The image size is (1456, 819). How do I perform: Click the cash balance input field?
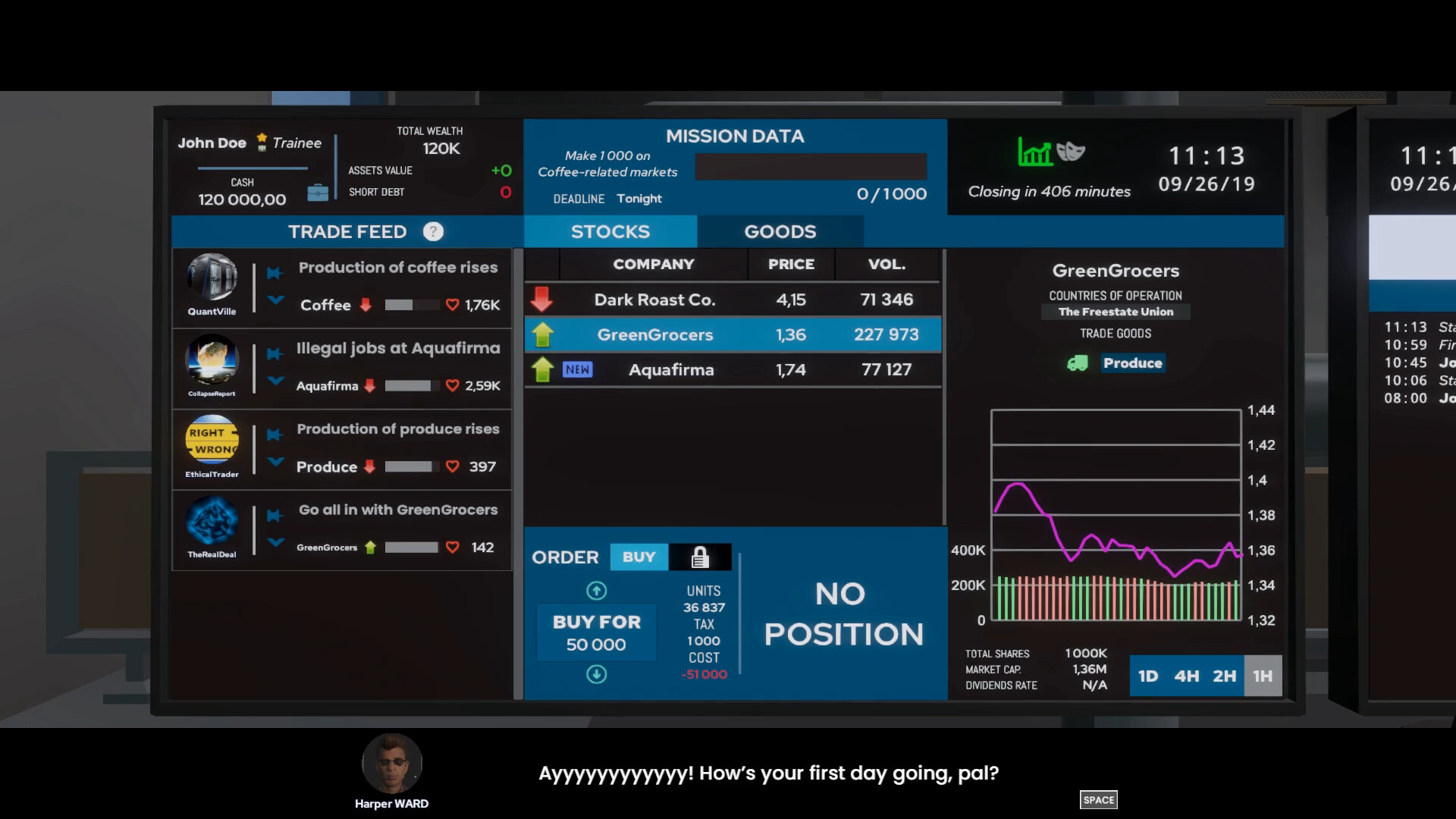tap(242, 199)
